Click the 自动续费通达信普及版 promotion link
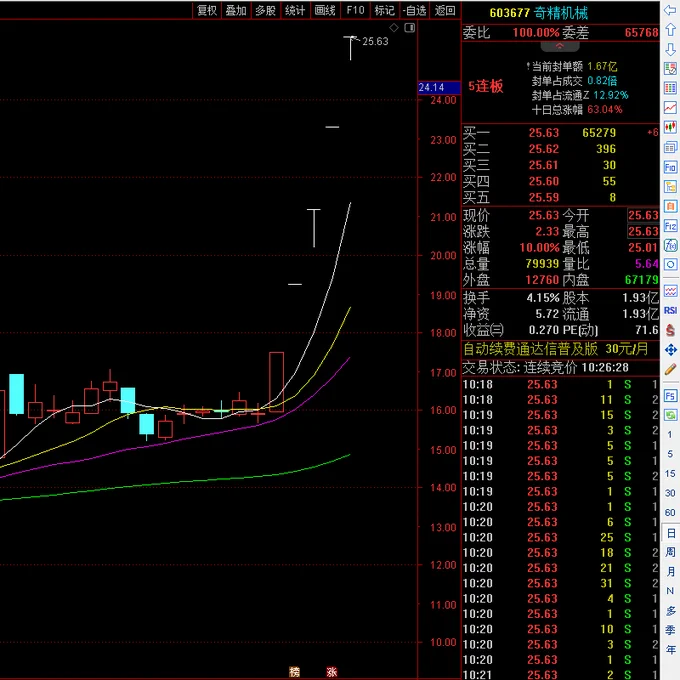This screenshot has height=680, width=680. click(555, 349)
